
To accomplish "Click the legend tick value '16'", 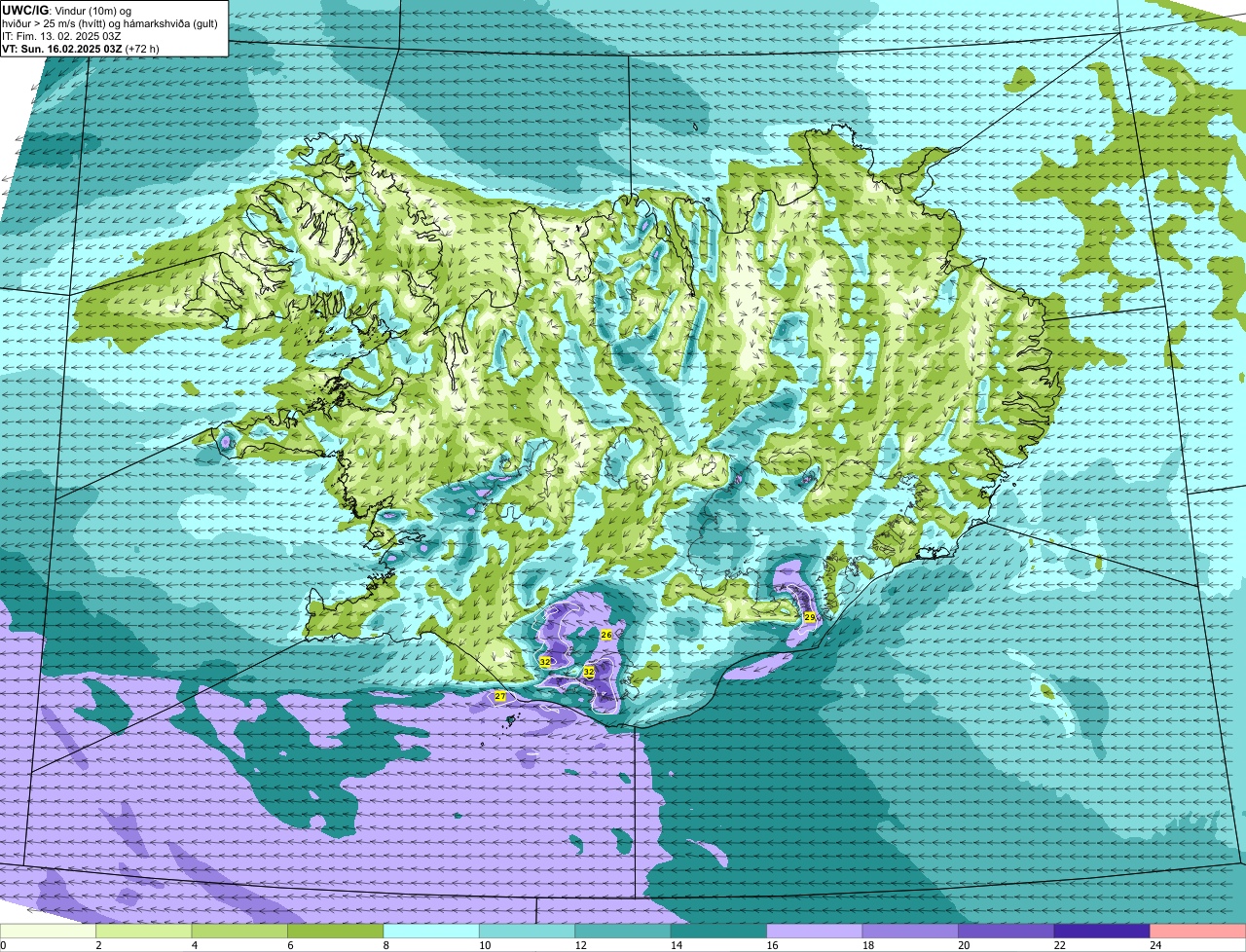I will [771, 945].
